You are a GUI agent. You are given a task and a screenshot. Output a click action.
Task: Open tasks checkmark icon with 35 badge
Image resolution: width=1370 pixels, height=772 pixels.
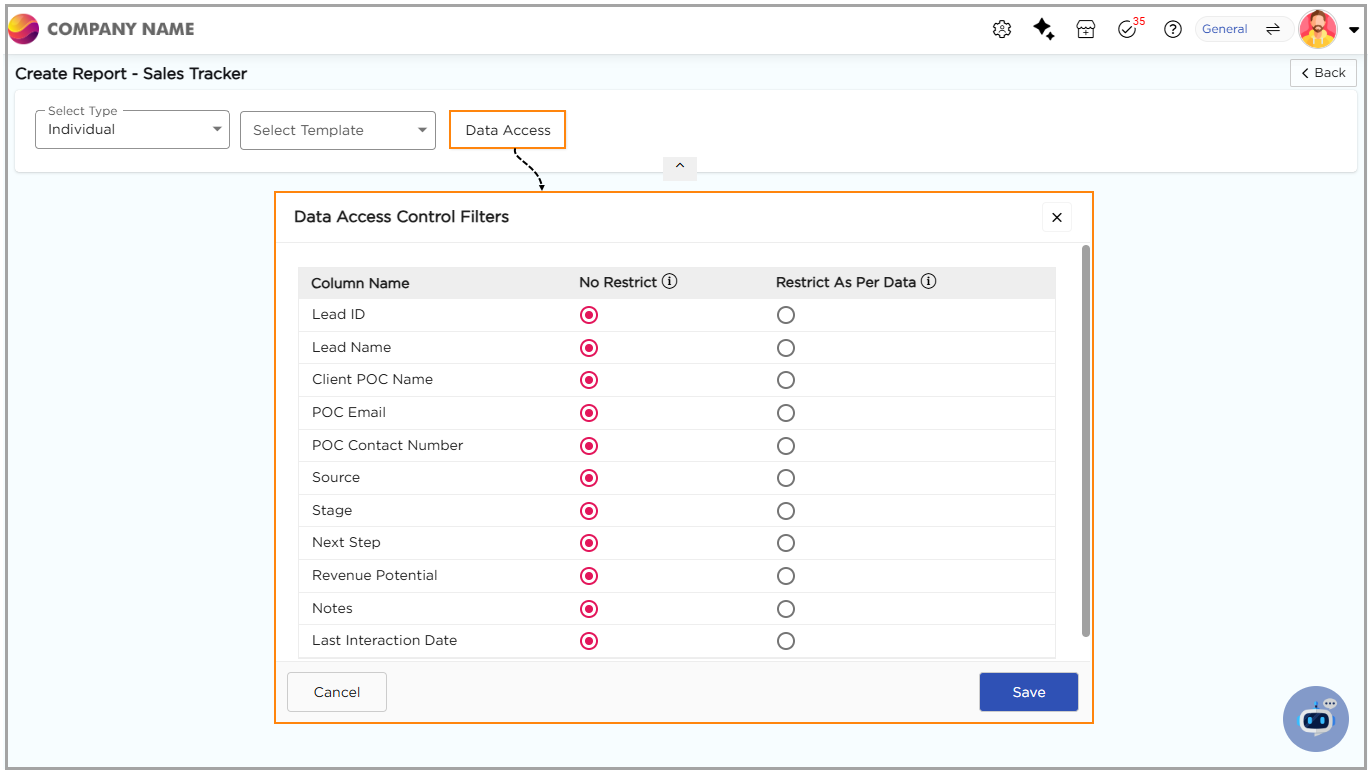tap(1128, 30)
